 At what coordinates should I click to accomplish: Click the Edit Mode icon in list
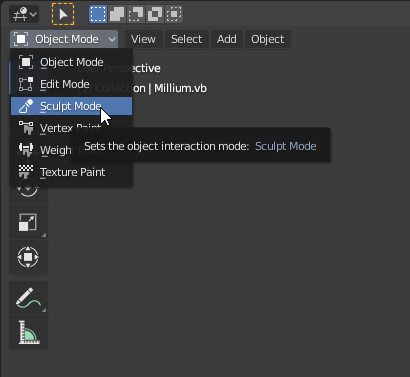click(x=26, y=84)
